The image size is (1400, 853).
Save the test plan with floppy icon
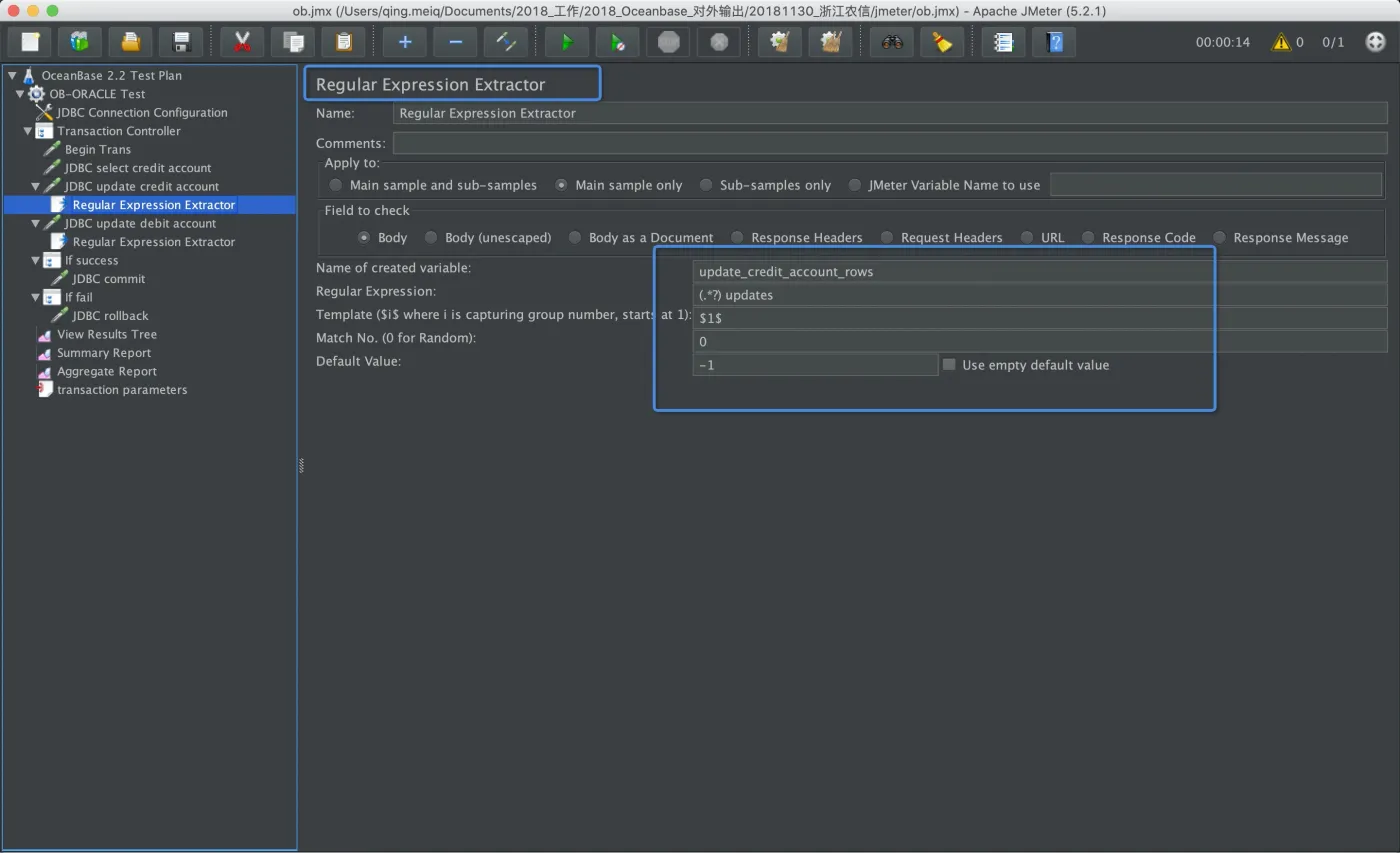[x=181, y=42]
